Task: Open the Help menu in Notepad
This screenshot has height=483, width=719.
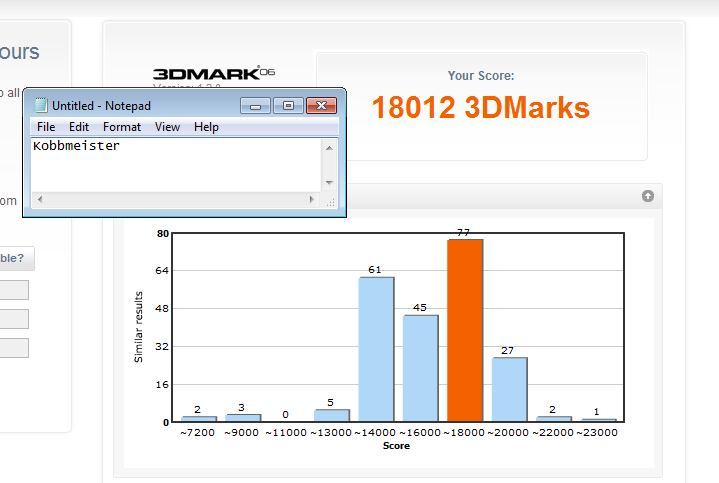Action: pyautogui.click(x=206, y=127)
